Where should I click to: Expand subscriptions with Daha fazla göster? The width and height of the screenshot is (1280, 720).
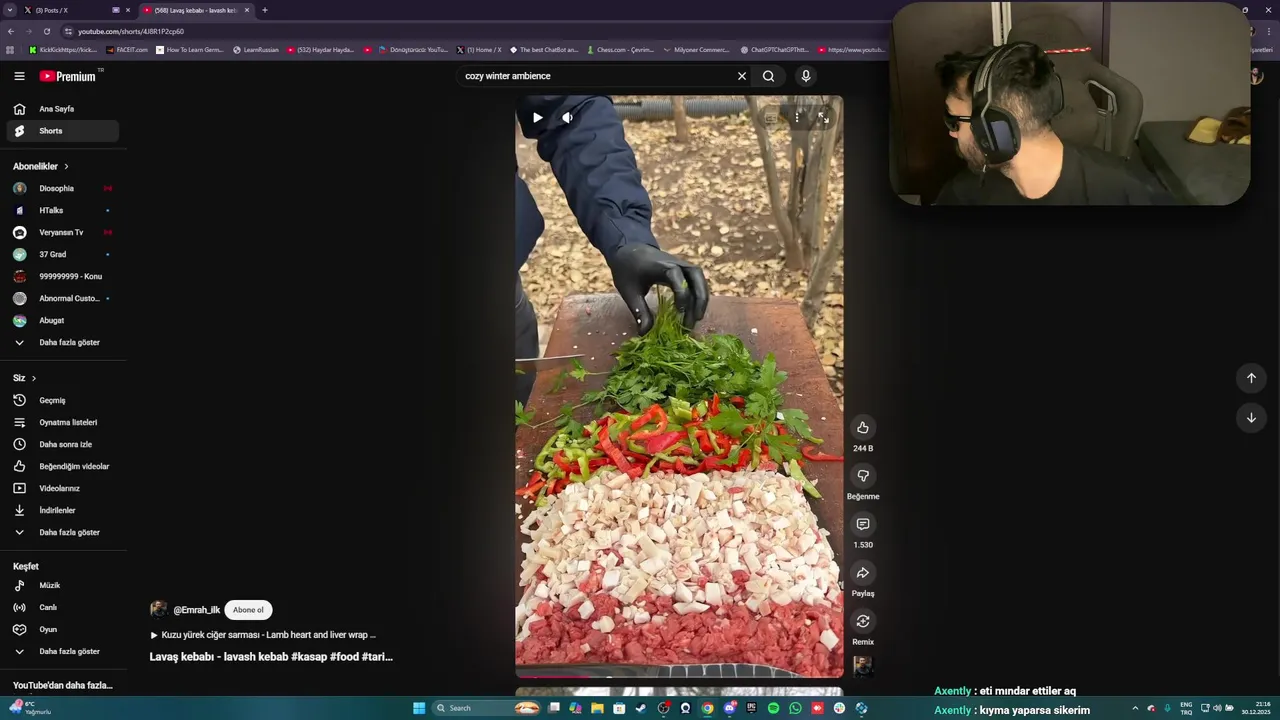(x=63, y=342)
